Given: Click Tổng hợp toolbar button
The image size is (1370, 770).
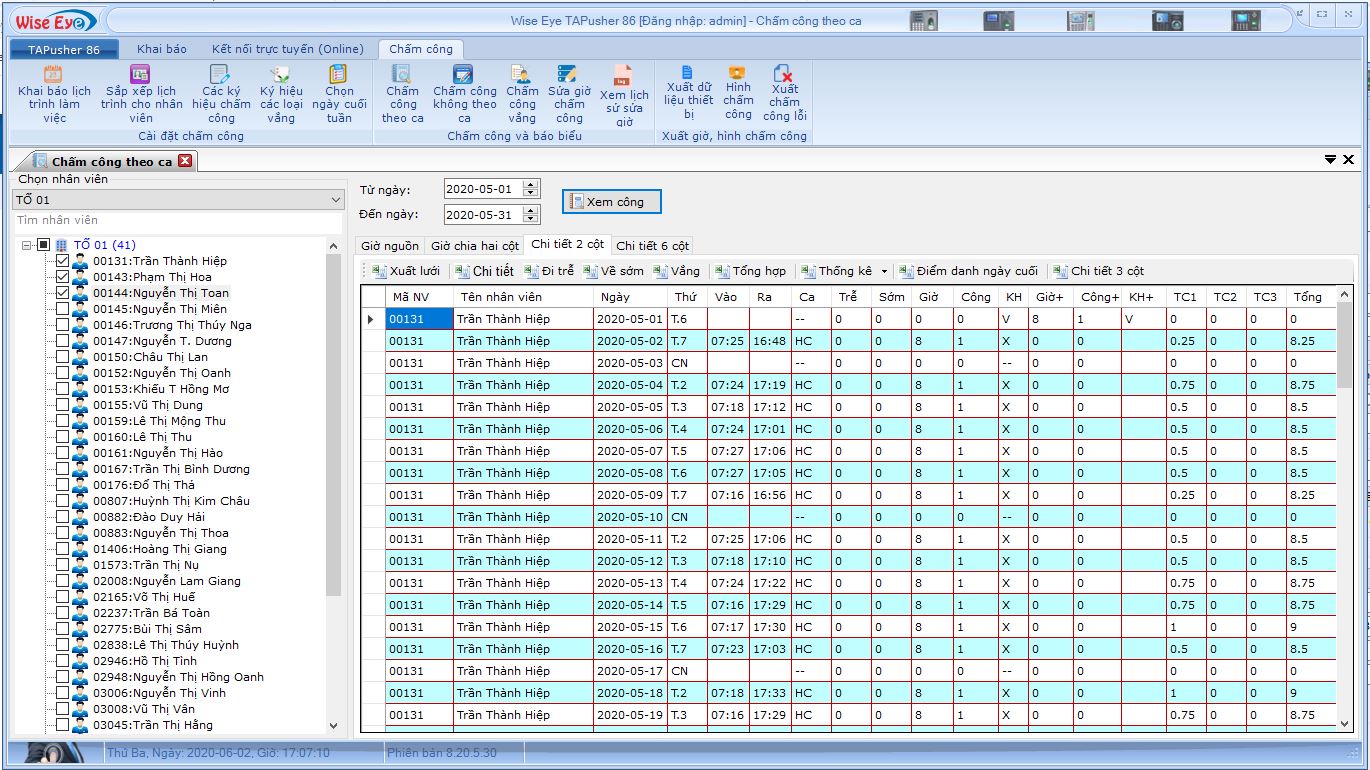Looking at the screenshot, I should (750, 271).
